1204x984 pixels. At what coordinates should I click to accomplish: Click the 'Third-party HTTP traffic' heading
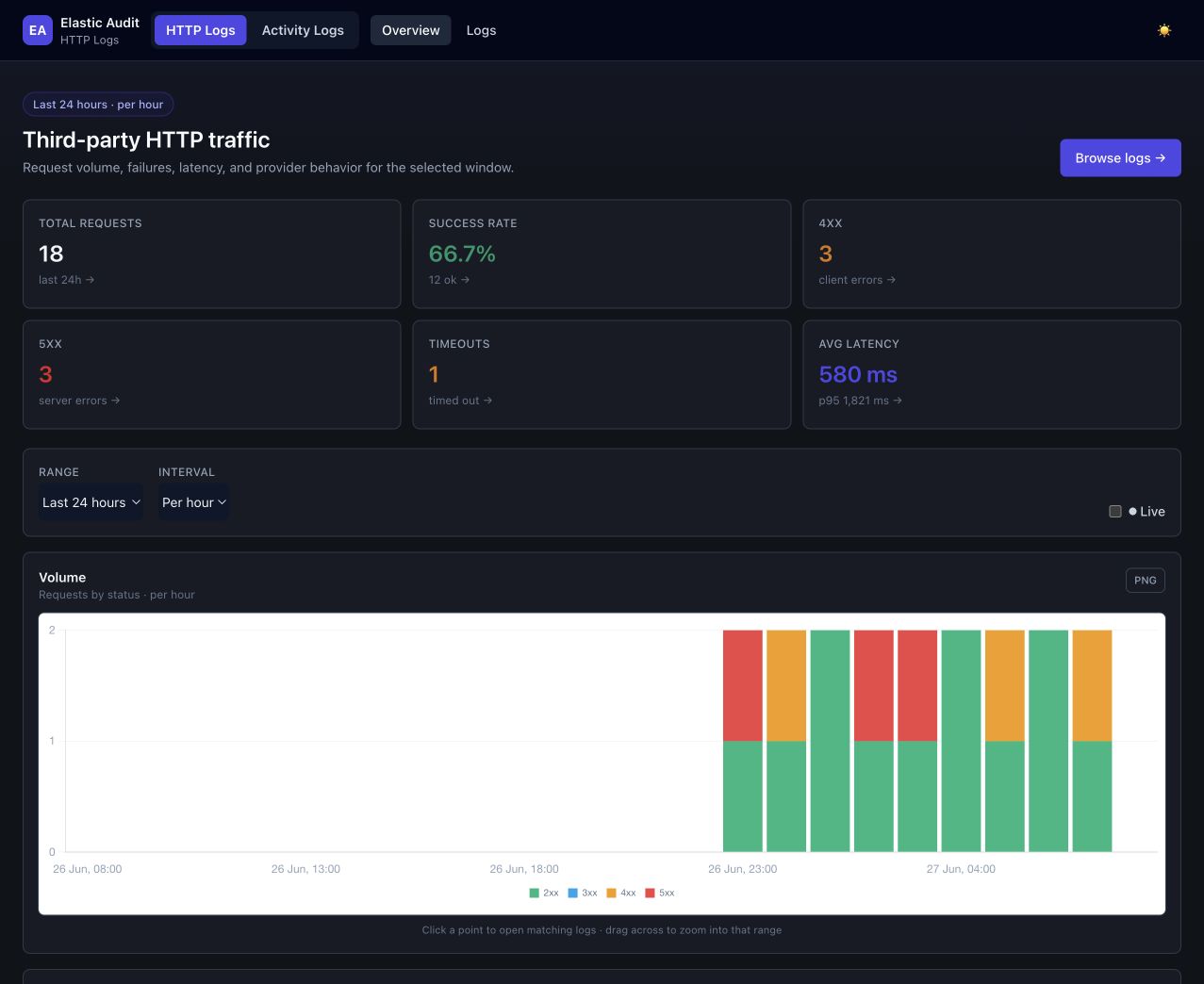146,139
